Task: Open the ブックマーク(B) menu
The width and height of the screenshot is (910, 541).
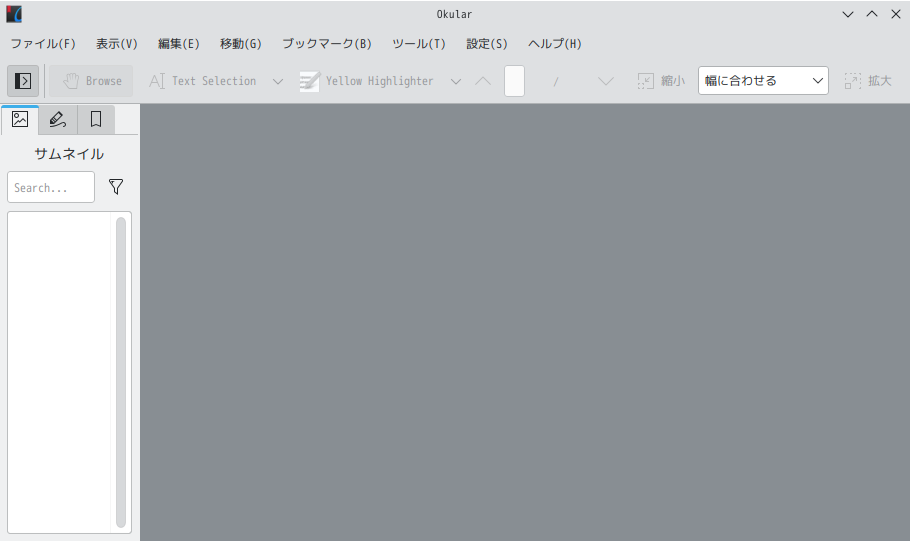Action: click(x=327, y=44)
